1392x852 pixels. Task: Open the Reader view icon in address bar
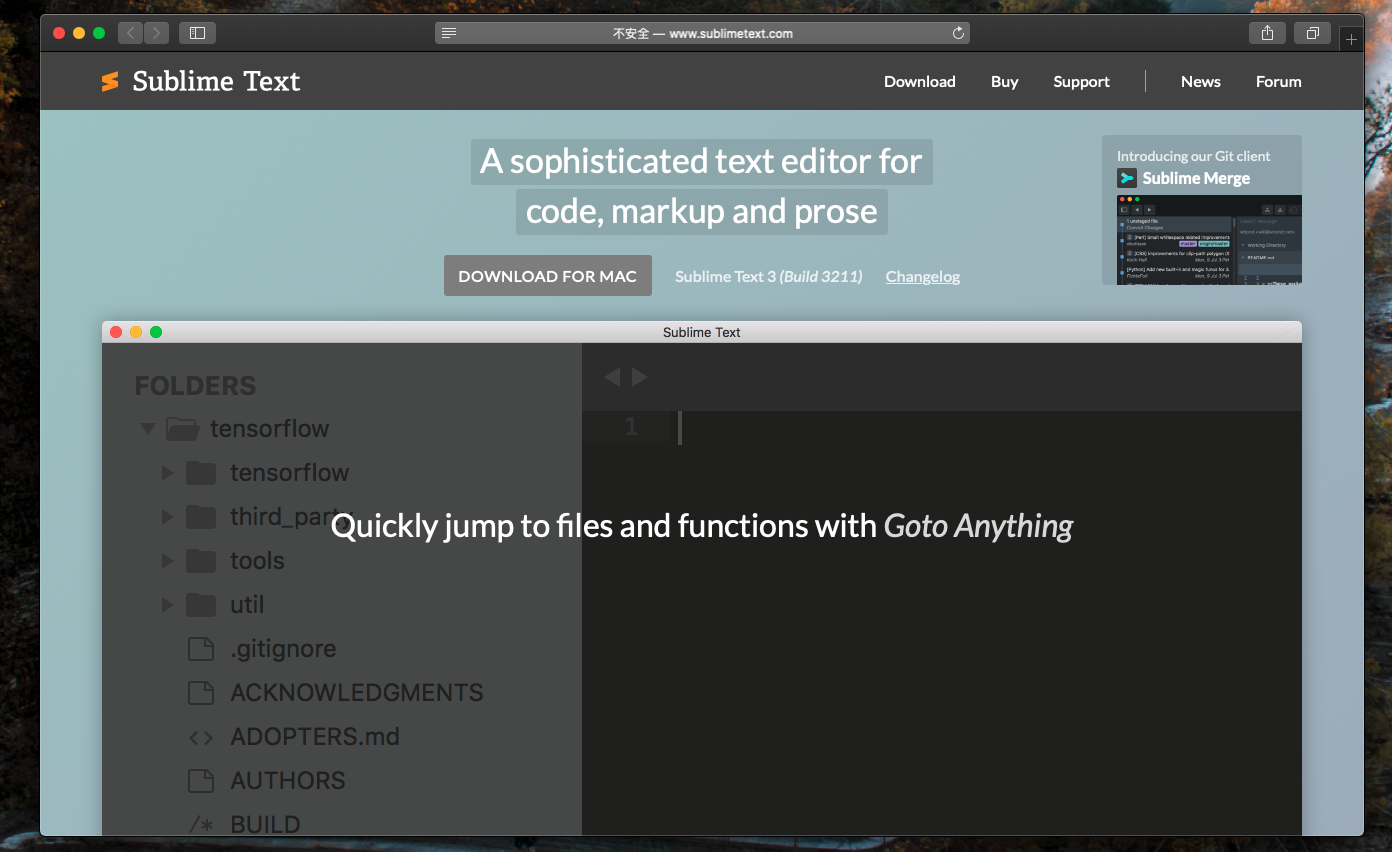(x=449, y=33)
